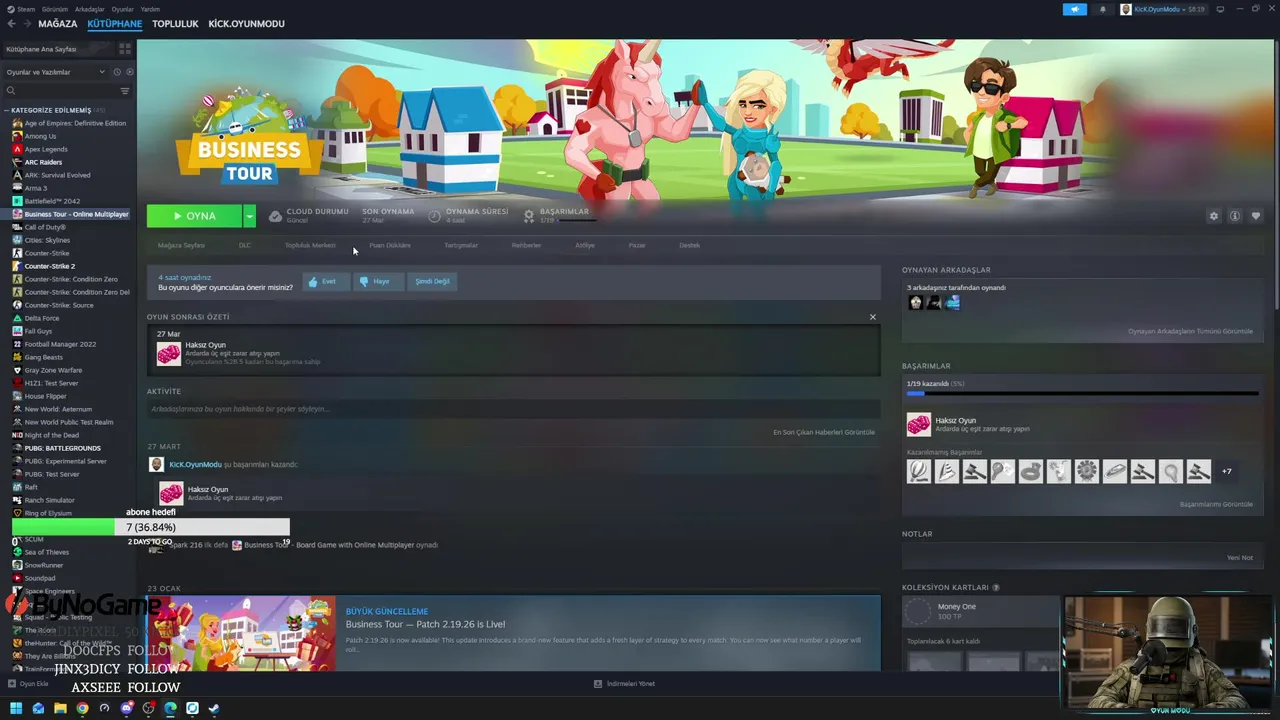Open advanced filter options in search bar
This screenshot has width=1280, height=720.
[x=125, y=91]
